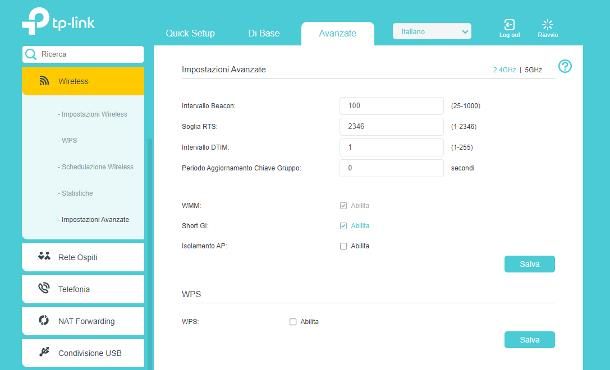
Task: Open the Italiano language dropdown
Action: pyautogui.click(x=432, y=31)
